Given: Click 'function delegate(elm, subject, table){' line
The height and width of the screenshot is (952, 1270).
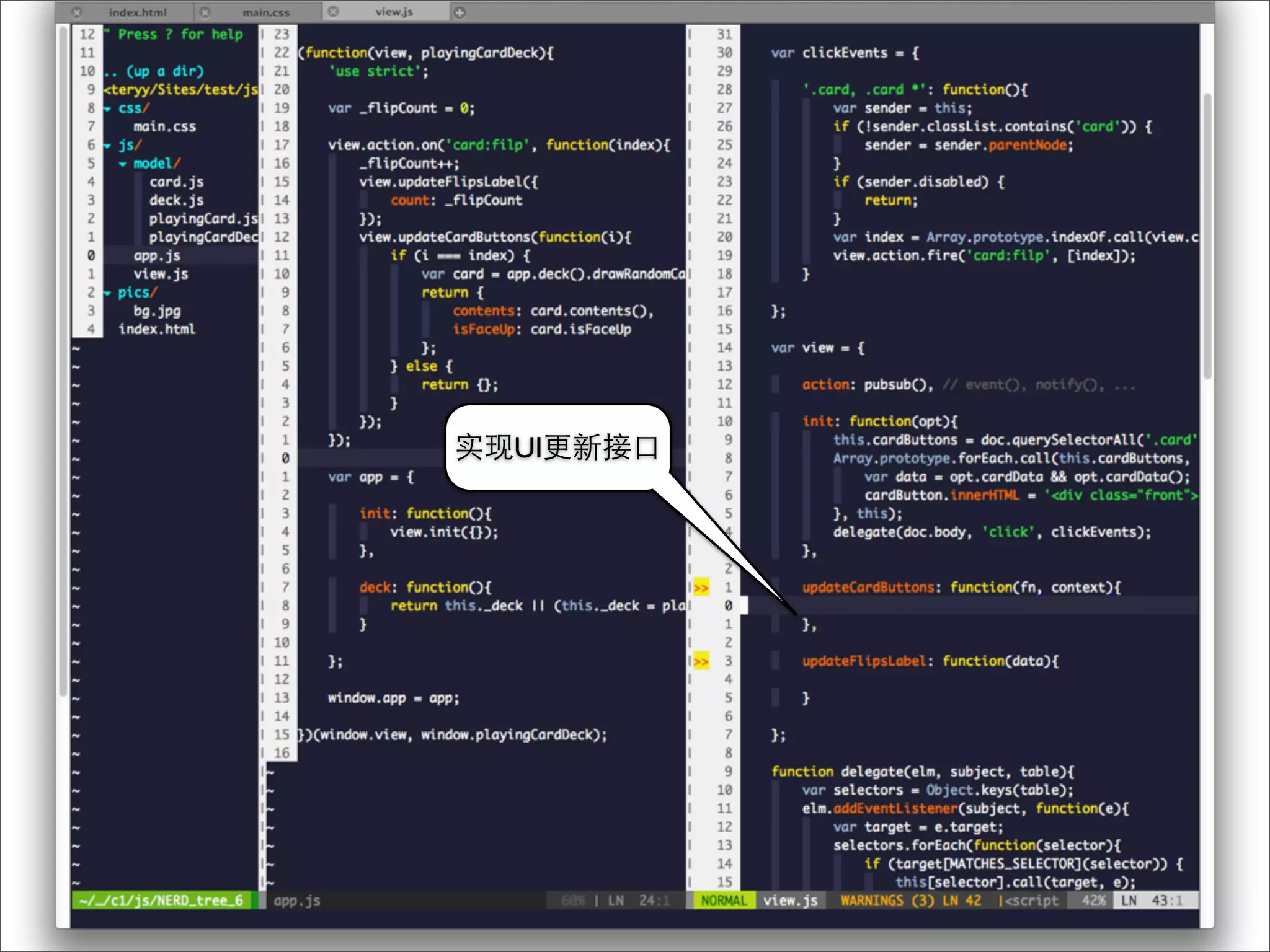Looking at the screenshot, I should click(923, 772).
